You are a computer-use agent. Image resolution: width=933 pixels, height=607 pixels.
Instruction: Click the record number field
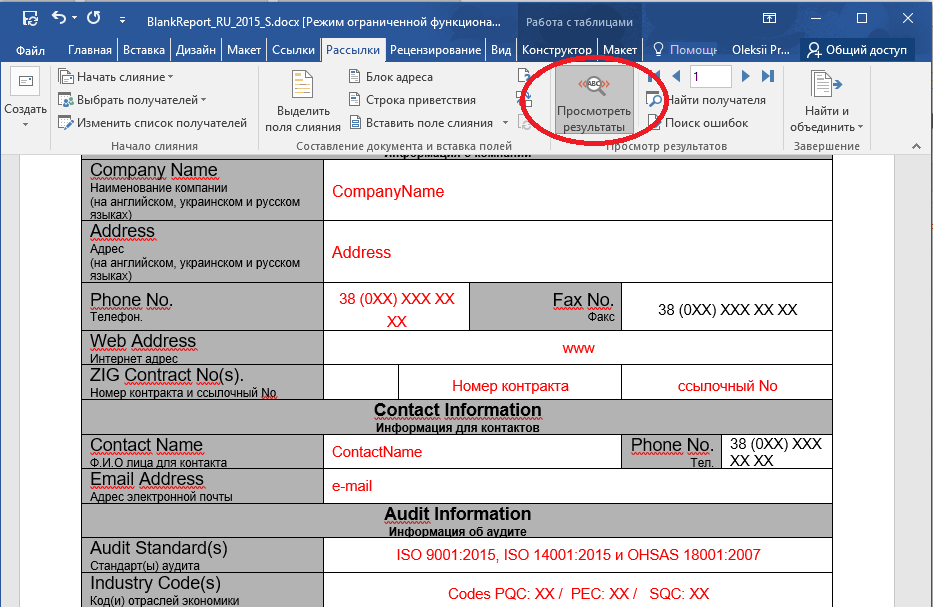(x=710, y=76)
